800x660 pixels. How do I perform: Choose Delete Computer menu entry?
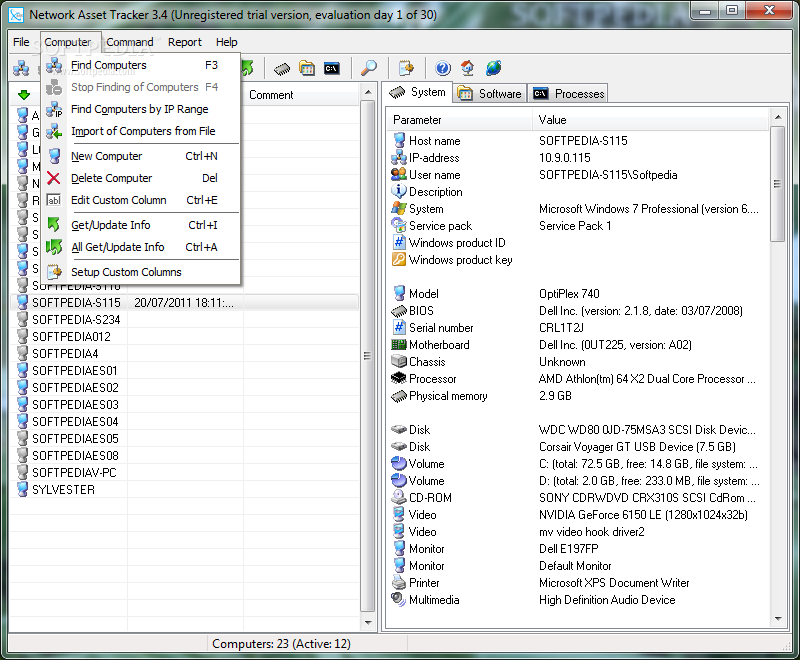(141, 178)
